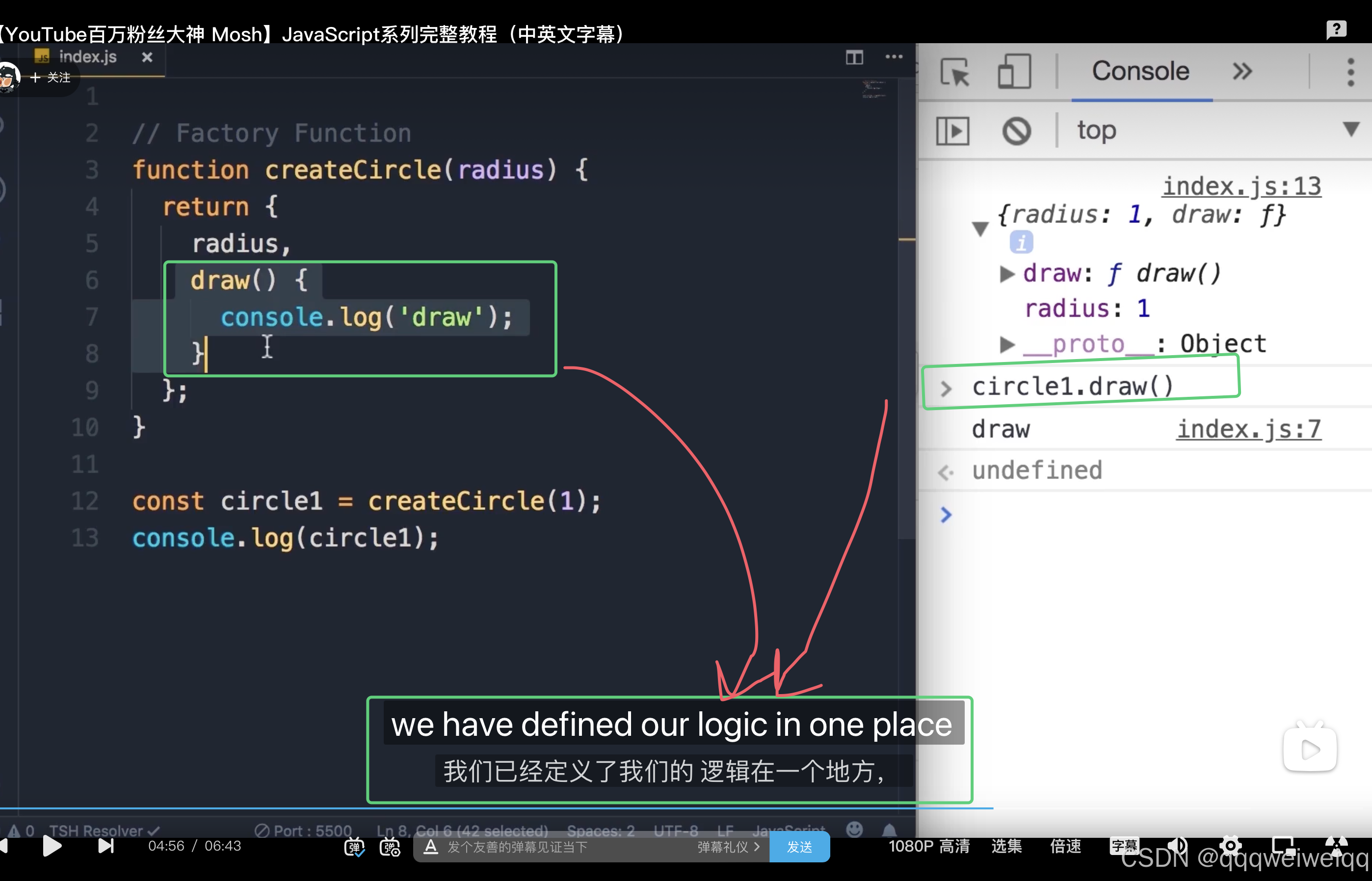Click the white Bilibili play overlay icon
This screenshot has width=1372, height=881.
[x=1310, y=747]
